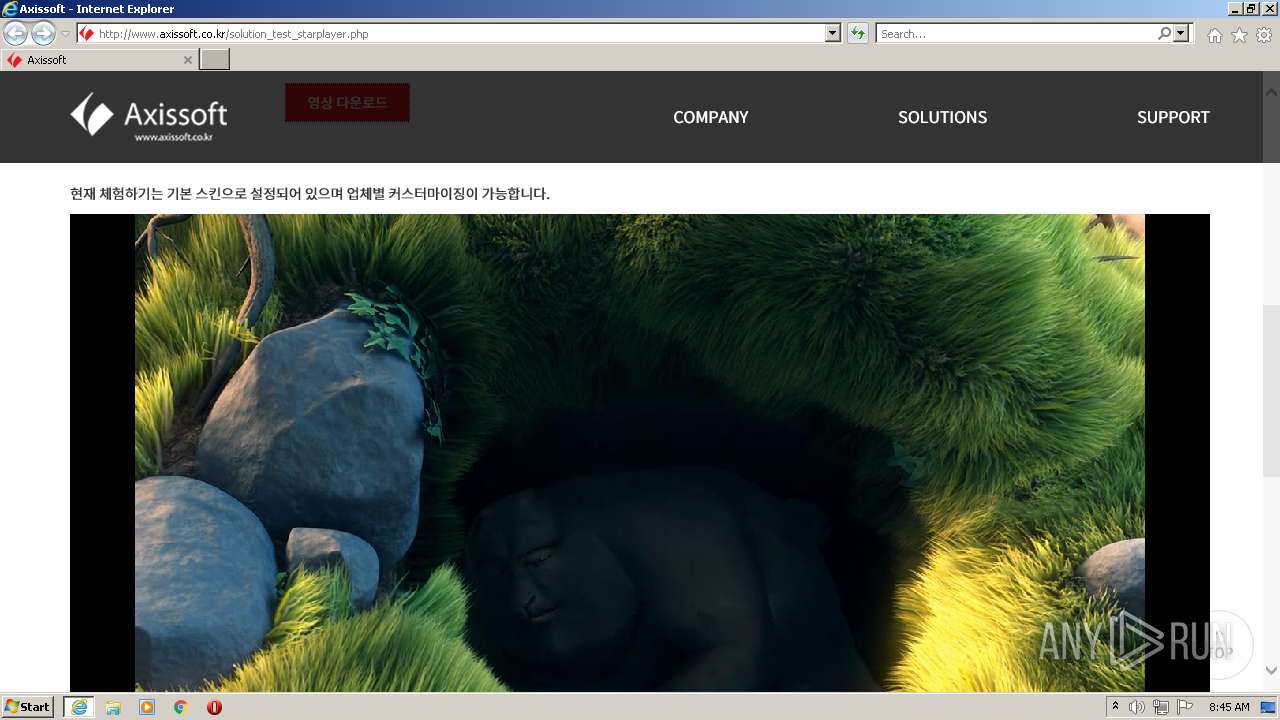
Task: Open the Windows Start menu
Action: [28, 707]
